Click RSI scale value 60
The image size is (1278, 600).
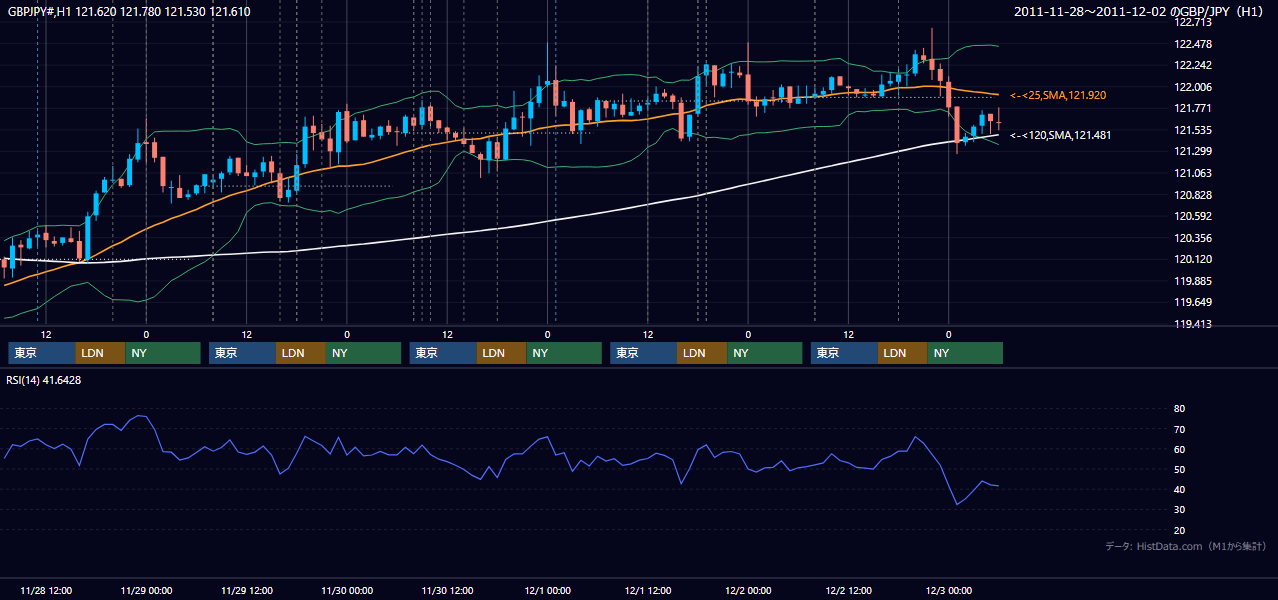(x=1179, y=449)
